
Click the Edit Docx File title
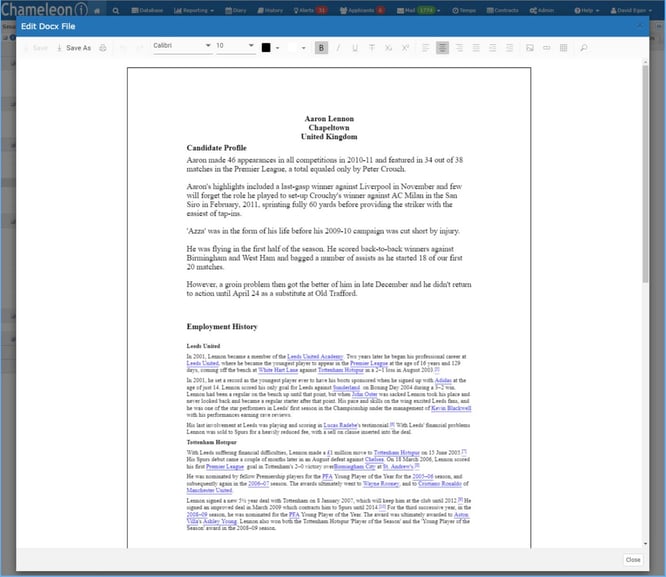coord(48,26)
